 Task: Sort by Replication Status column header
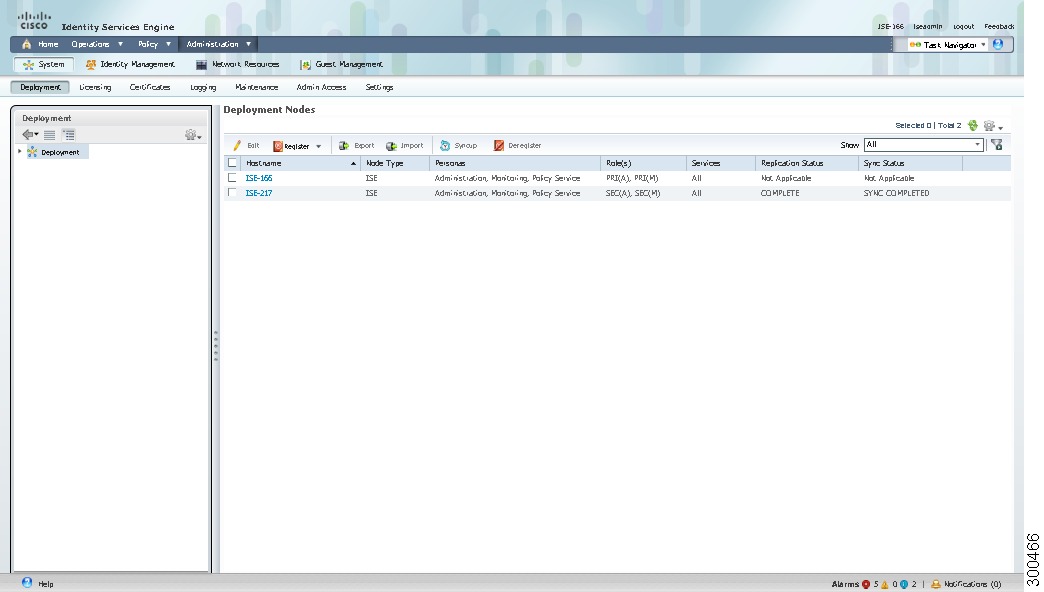(807, 163)
